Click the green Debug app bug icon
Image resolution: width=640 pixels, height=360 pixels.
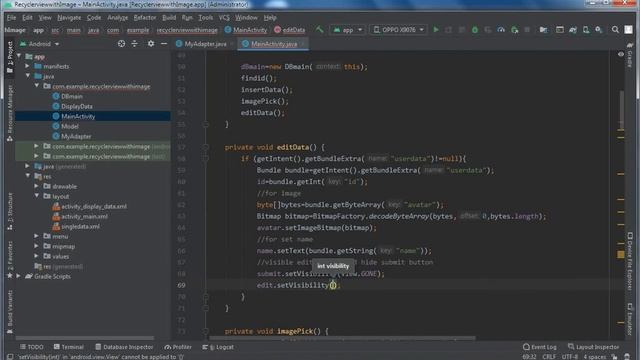(x=475, y=30)
